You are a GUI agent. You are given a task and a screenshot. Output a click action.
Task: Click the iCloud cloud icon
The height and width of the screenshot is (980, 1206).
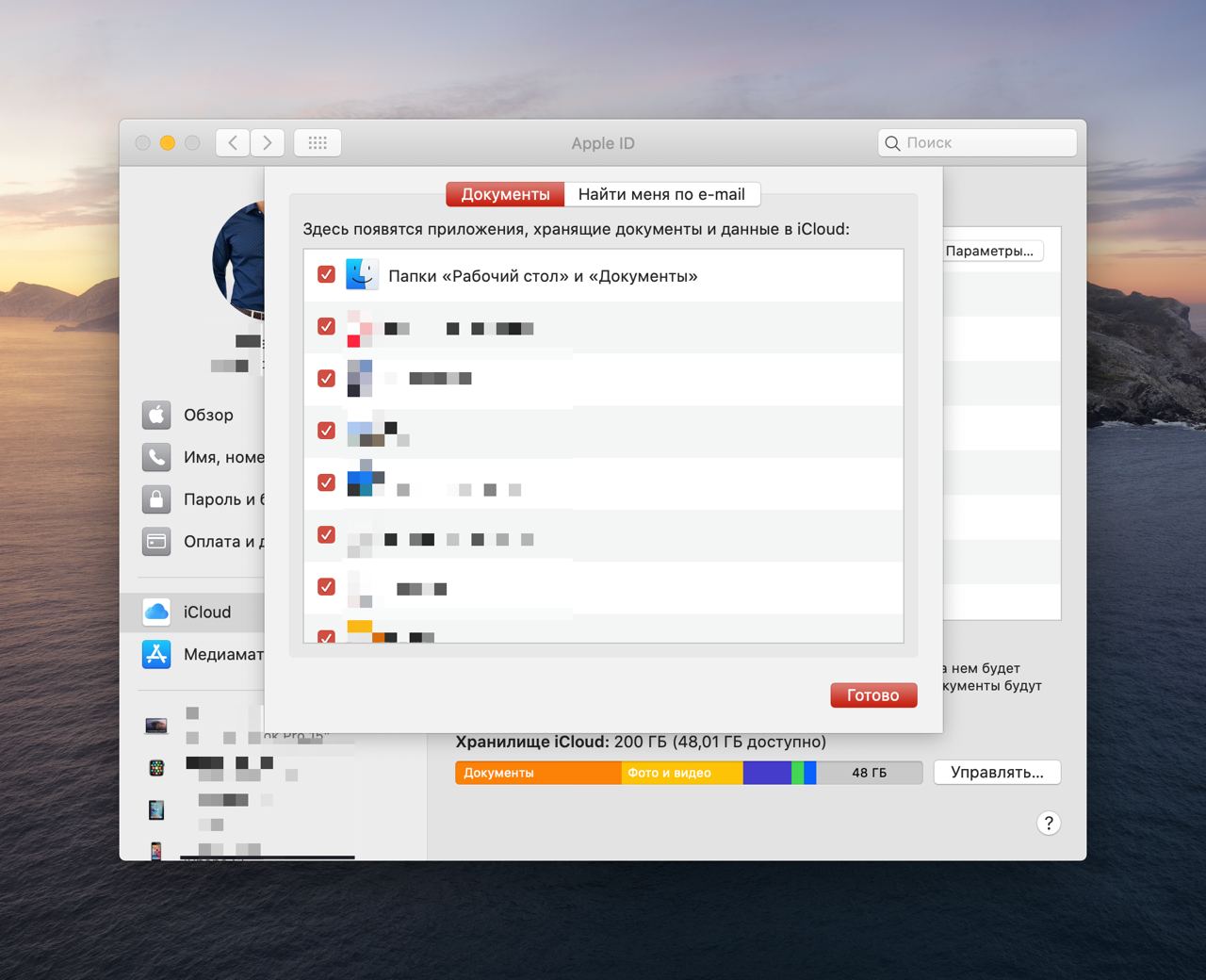click(x=156, y=612)
